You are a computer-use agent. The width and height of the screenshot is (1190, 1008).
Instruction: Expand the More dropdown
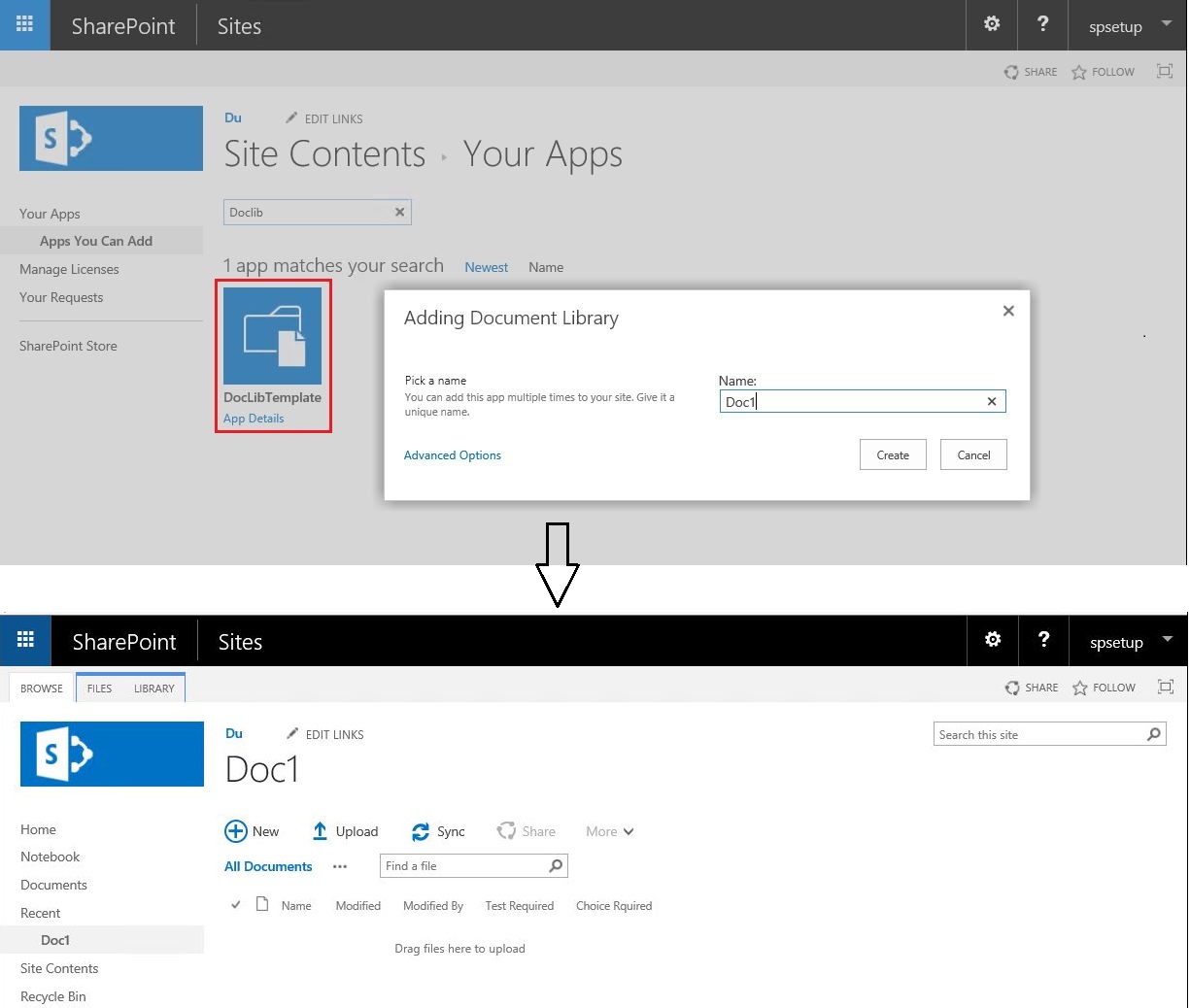coord(610,831)
